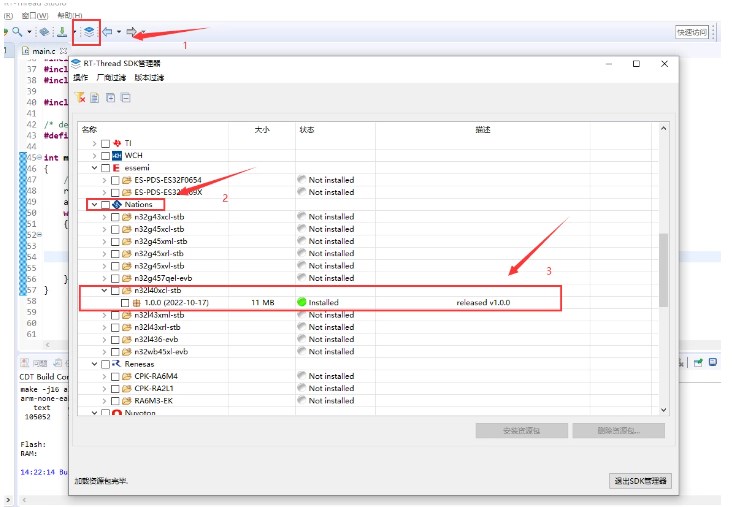The height and width of the screenshot is (507, 742).
Task: Click the Nations vendor logo icon
Action: (x=117, y=205)
